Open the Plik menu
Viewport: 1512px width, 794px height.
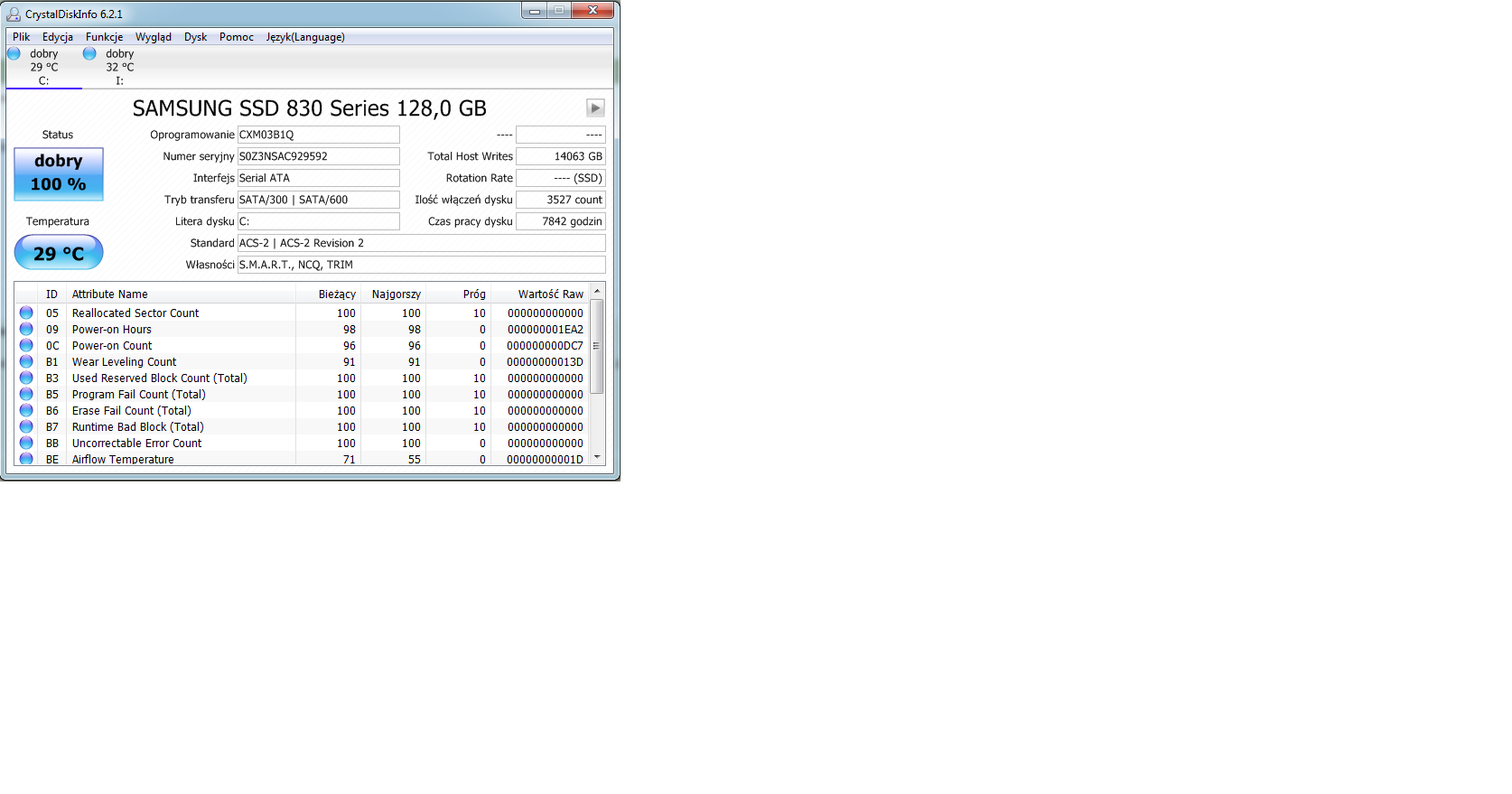(22, 37)
